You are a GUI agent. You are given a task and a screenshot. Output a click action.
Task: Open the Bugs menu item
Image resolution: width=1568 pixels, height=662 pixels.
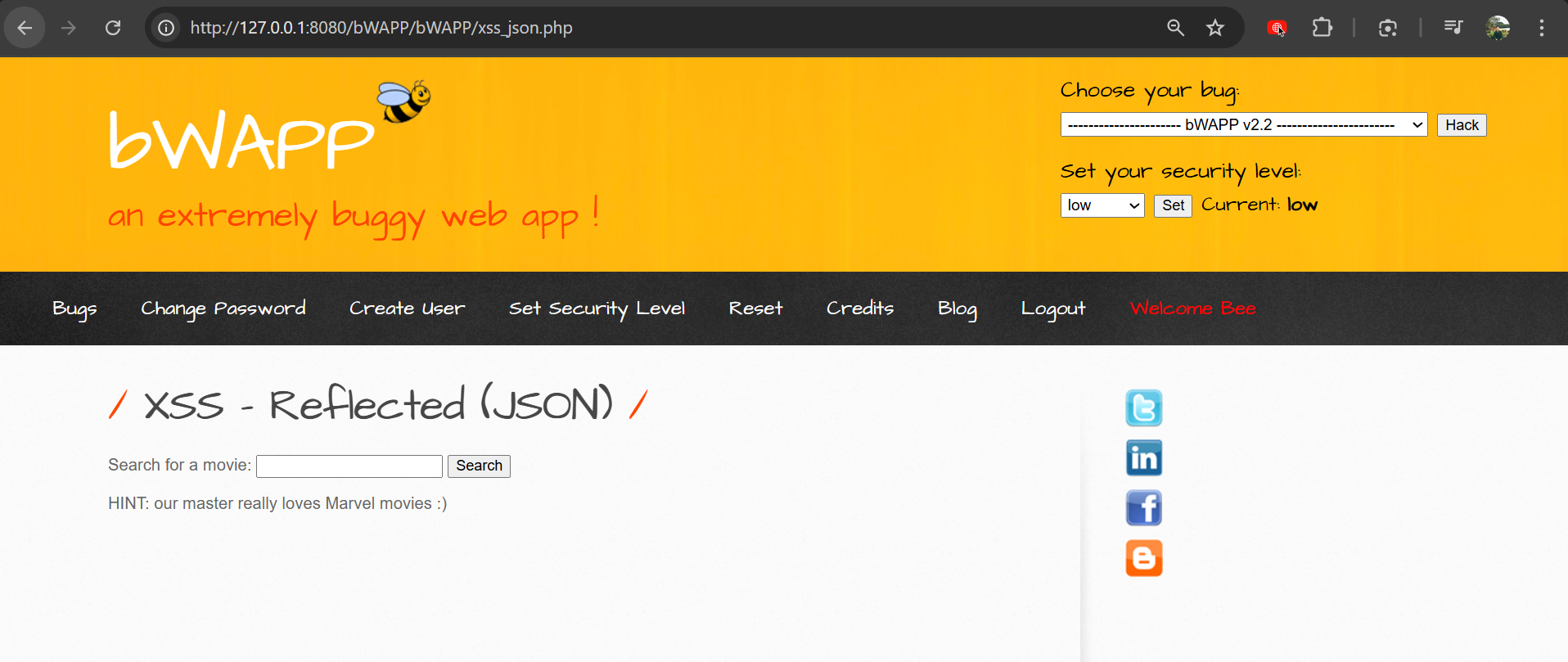74,308
